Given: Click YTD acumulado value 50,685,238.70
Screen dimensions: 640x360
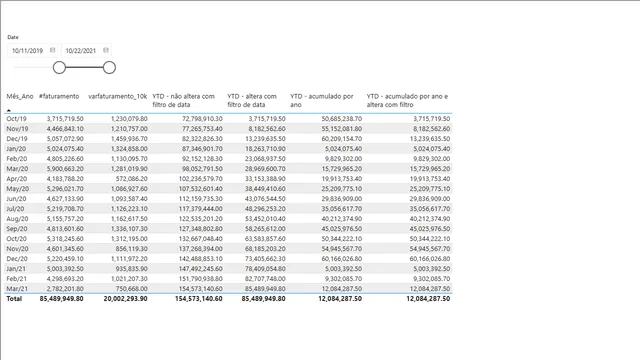Looking at the screenshot, I should click(x=342, y=119).
